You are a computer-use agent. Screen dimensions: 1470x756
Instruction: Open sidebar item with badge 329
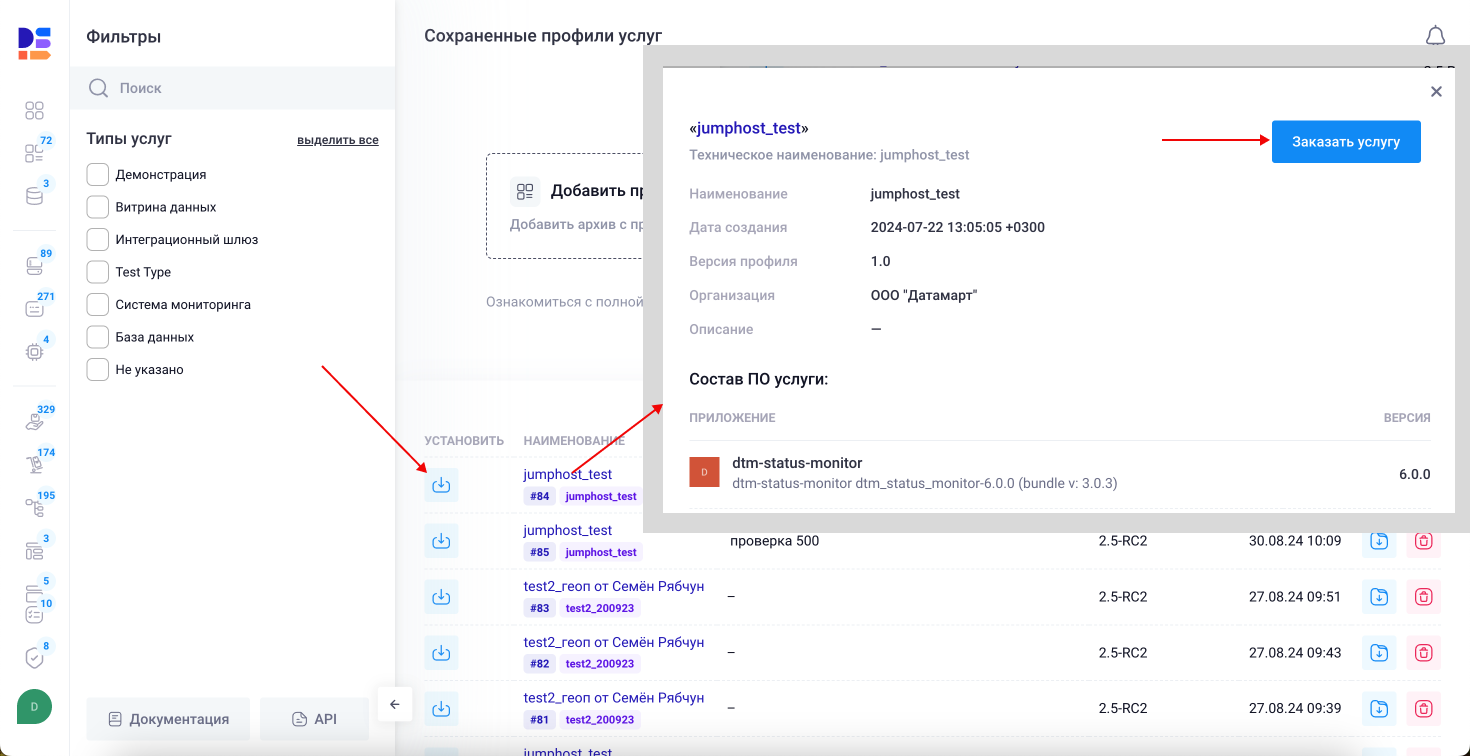click(34, 421)
